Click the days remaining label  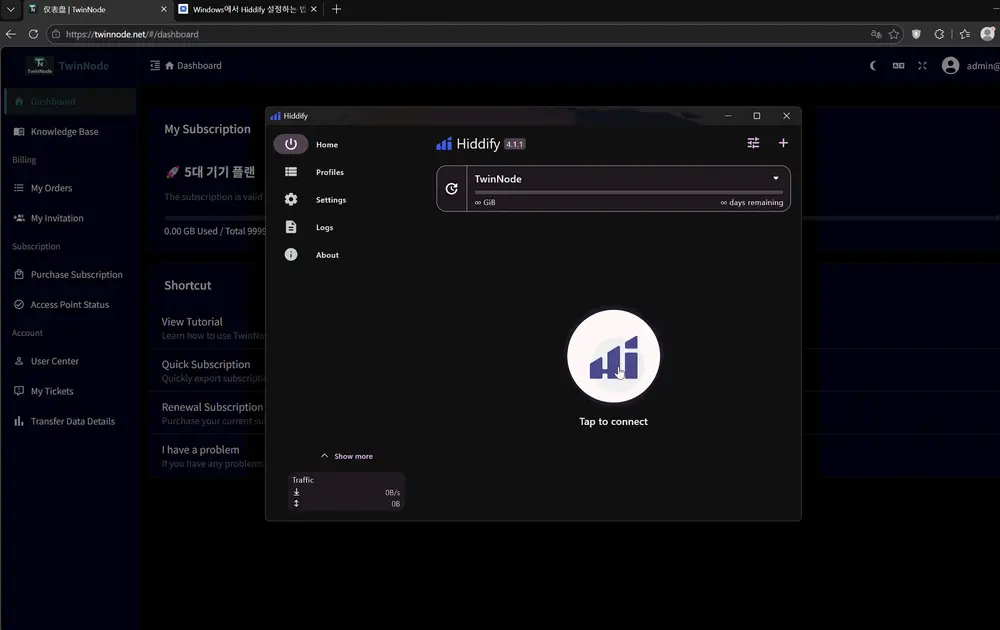pyautogui.click(x=751, y=202)
